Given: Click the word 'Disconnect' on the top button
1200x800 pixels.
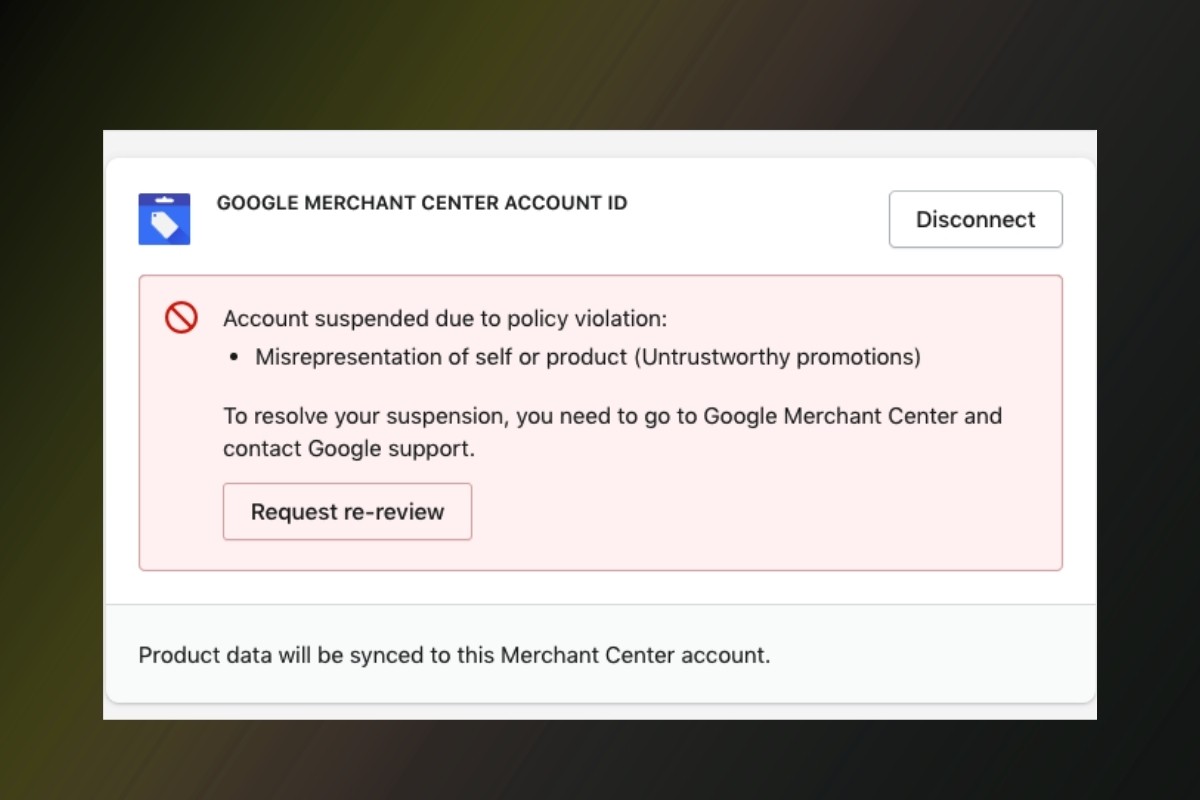Looking at the screenshot, I should click(x=975, y=219).
